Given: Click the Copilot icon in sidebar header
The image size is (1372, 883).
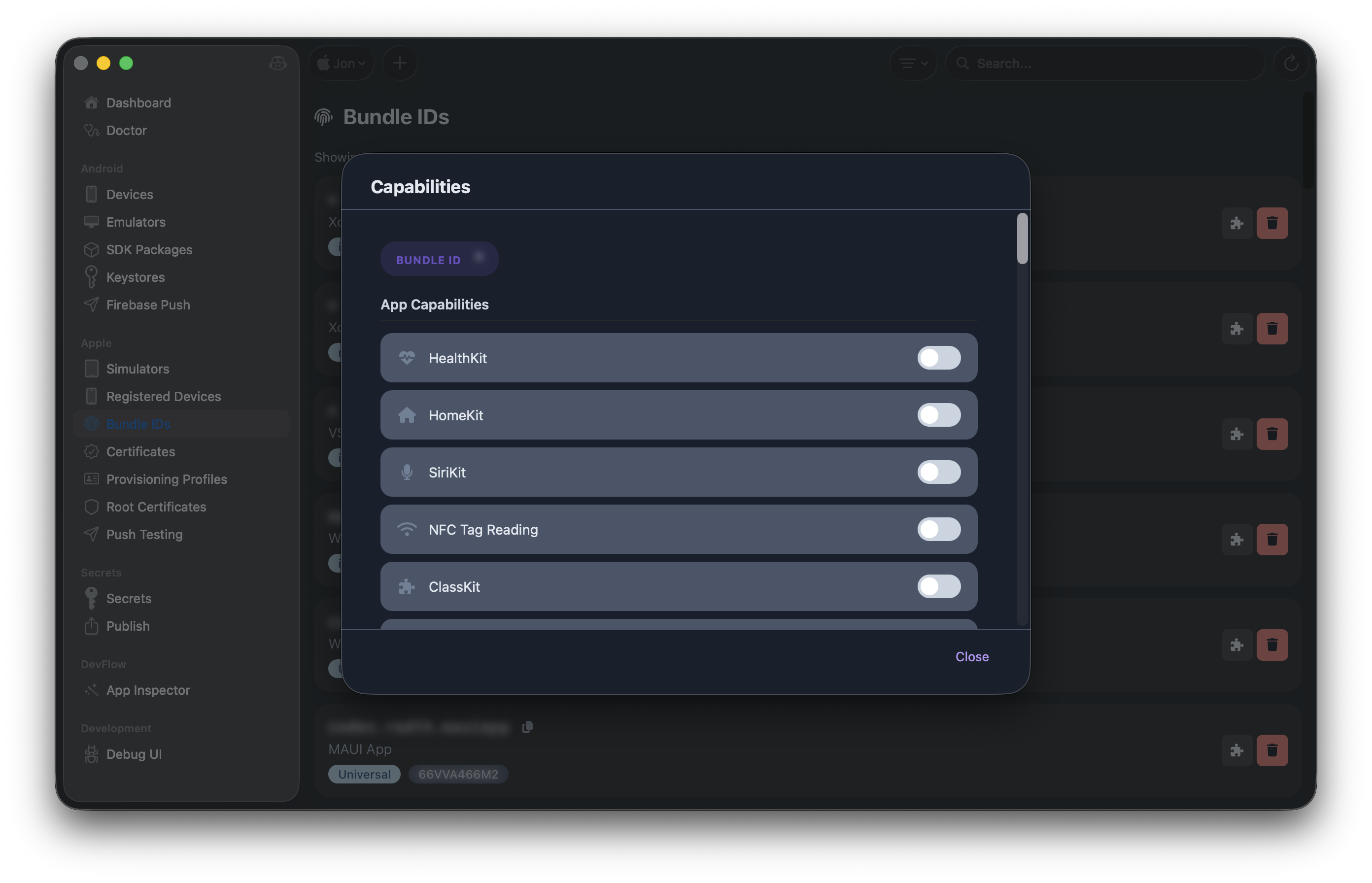Looking at the screenshot, I should click(x=277, y=63).
